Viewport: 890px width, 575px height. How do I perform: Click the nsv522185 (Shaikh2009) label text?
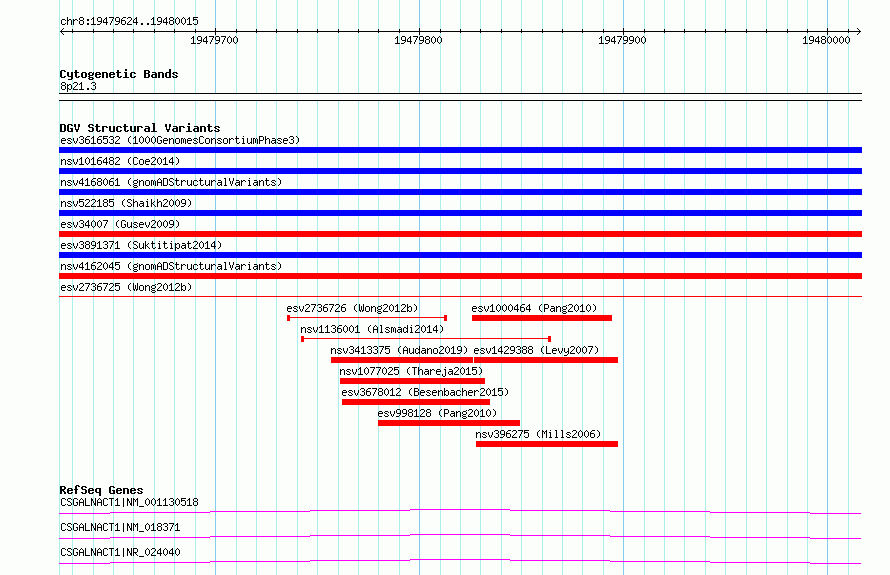pos(126,203)
